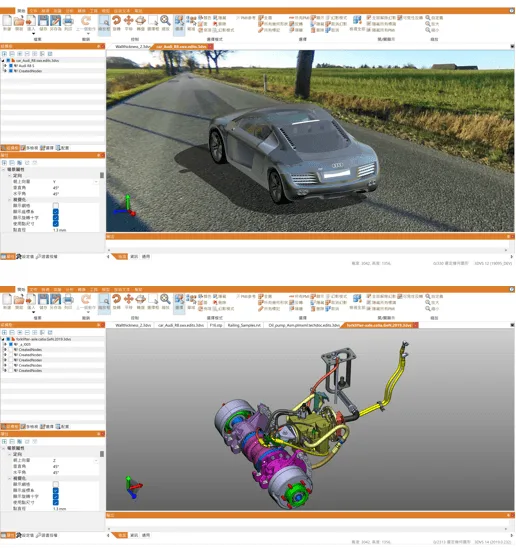Open the up-vector Y dropdown in top properties panel
The width and height of the screenshot is (516, 551).
tap(96, 182)
